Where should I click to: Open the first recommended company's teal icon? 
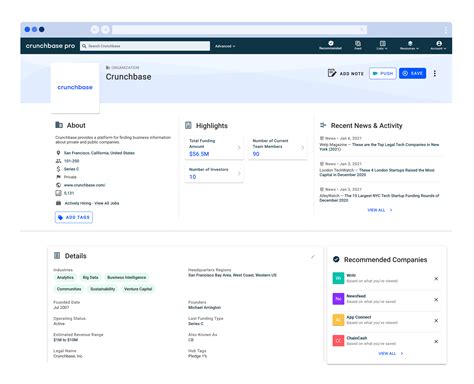[338, 278]
